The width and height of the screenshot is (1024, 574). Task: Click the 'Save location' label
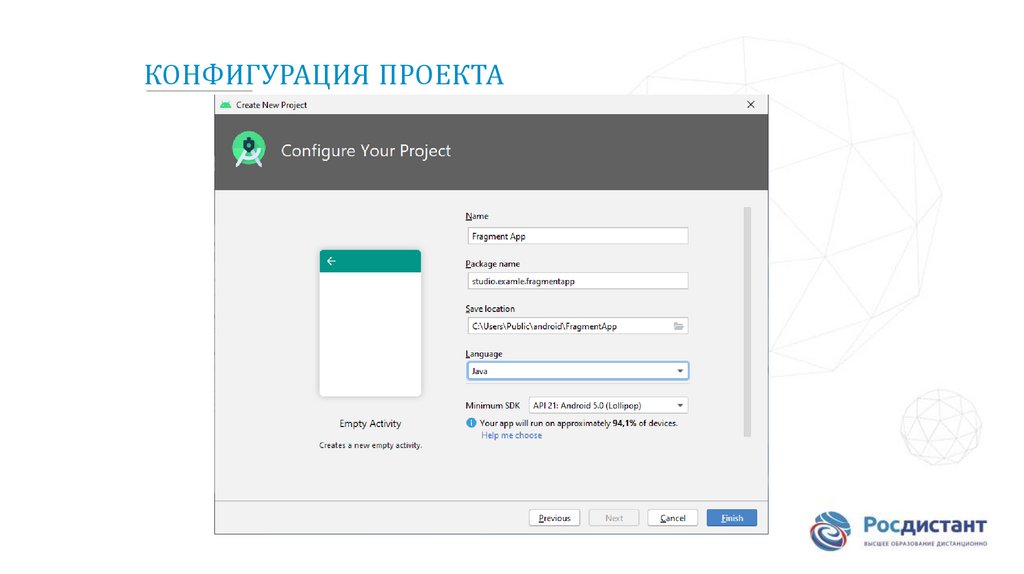(x=490, y=308)
